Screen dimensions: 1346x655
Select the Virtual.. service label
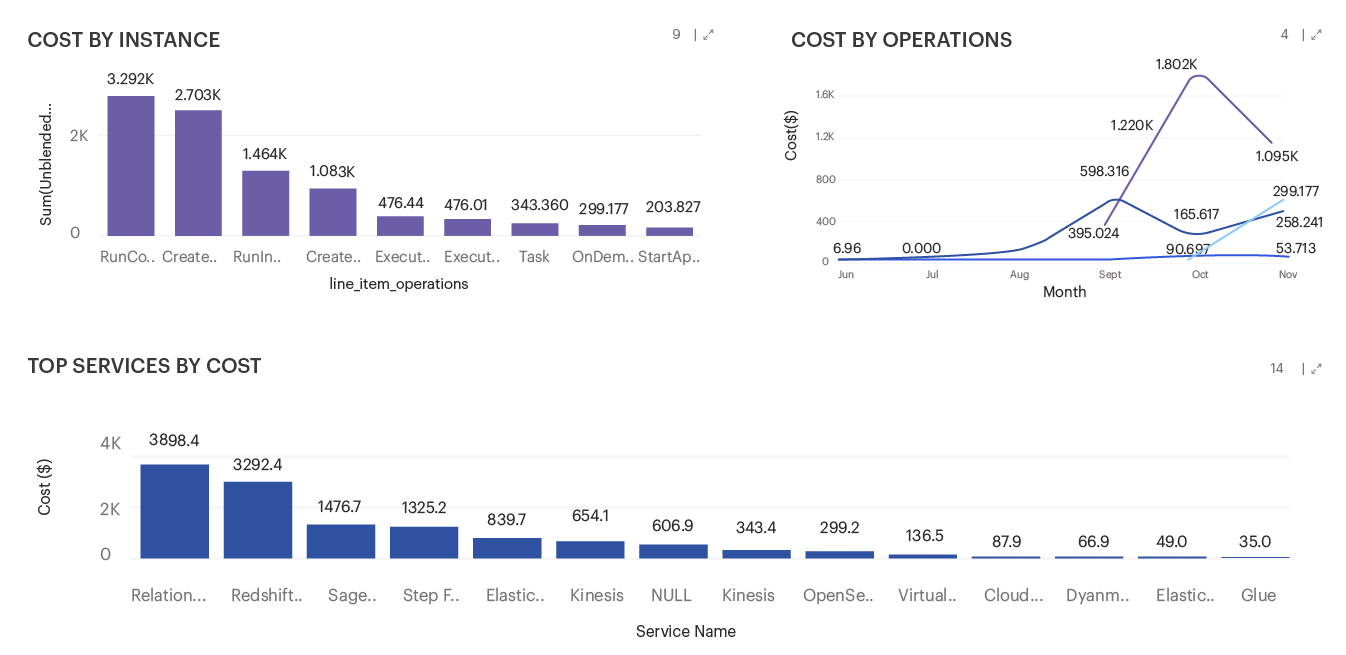pyautogui.click(x=927, y=595)
